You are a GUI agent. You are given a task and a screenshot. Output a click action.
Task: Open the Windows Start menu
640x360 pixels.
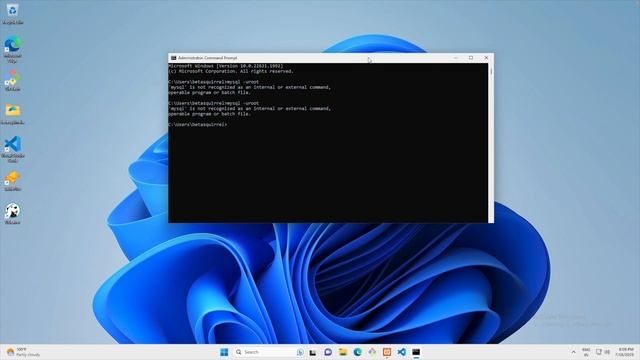(x=224, y=352)
